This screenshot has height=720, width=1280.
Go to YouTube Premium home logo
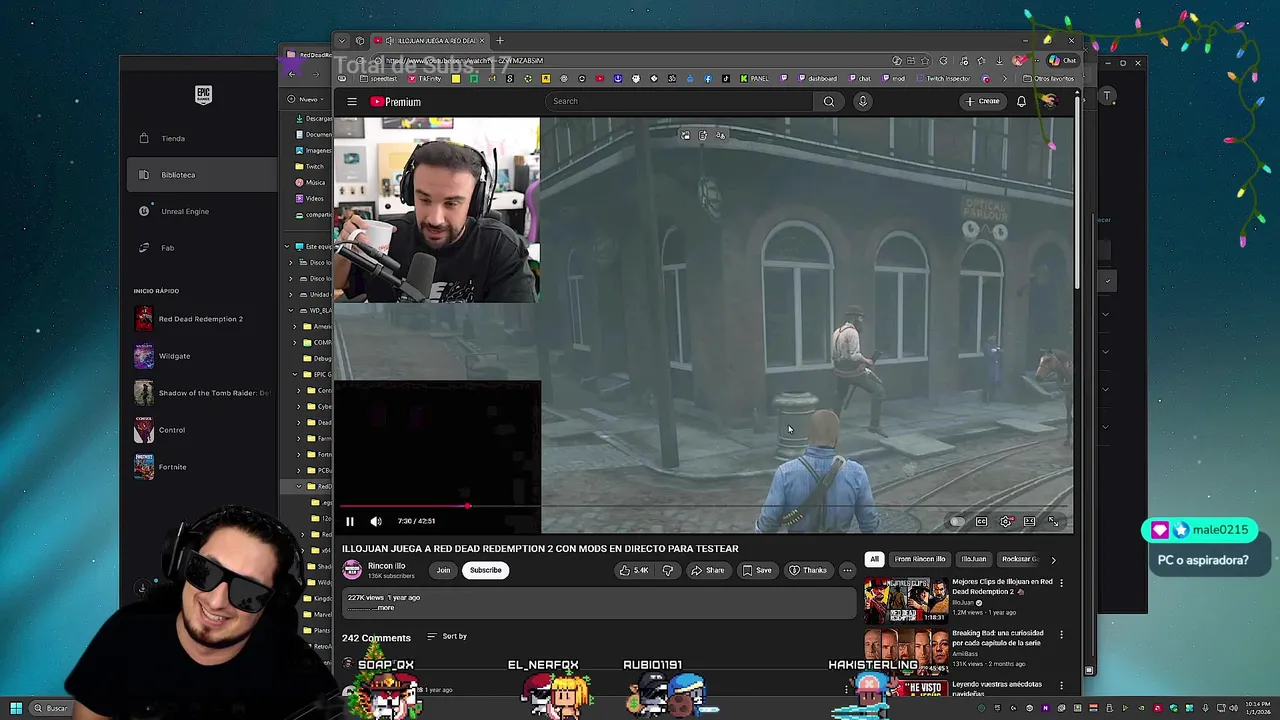pos(396,101)
